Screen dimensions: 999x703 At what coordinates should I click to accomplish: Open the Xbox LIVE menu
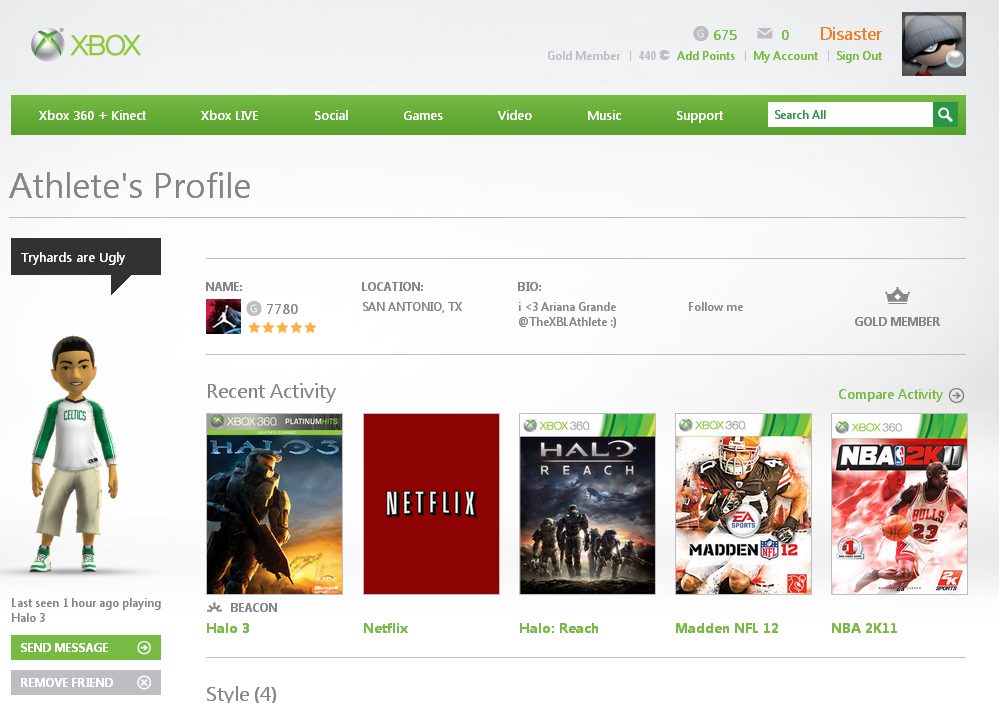click(229, 115)
